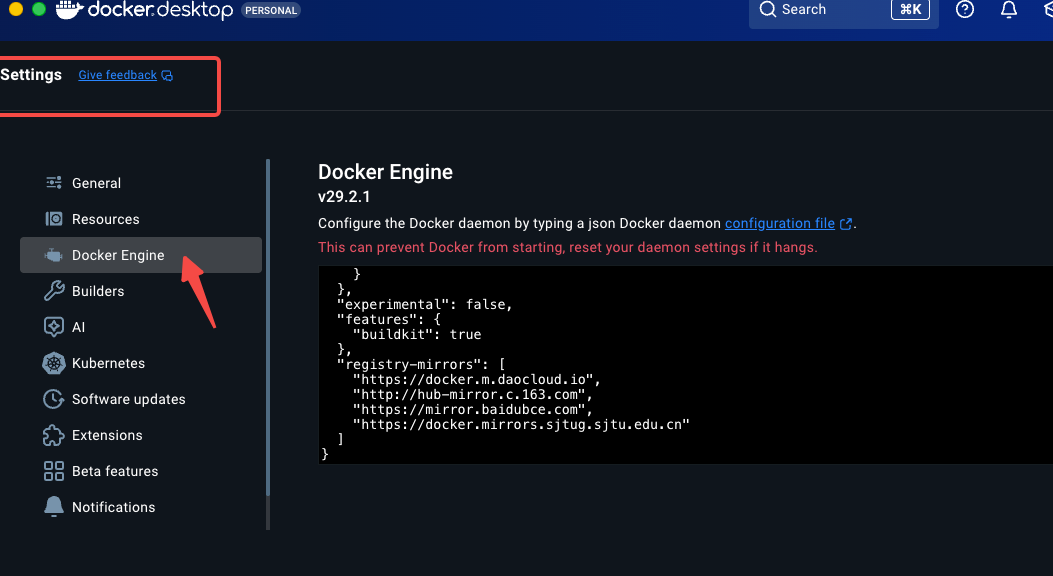This screenshot has width=1053, height=576.
Task: Click the "experimental": false line
Action: pos(424,305)
